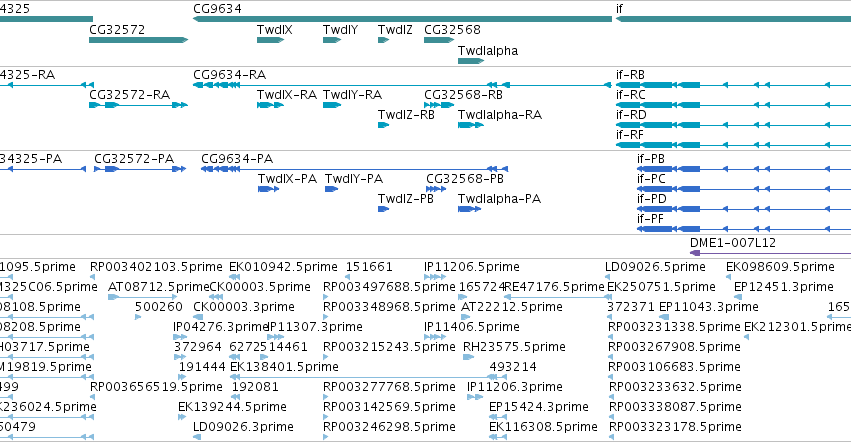
Task: Open transcript TwdlY-RA
Action: 353,94
